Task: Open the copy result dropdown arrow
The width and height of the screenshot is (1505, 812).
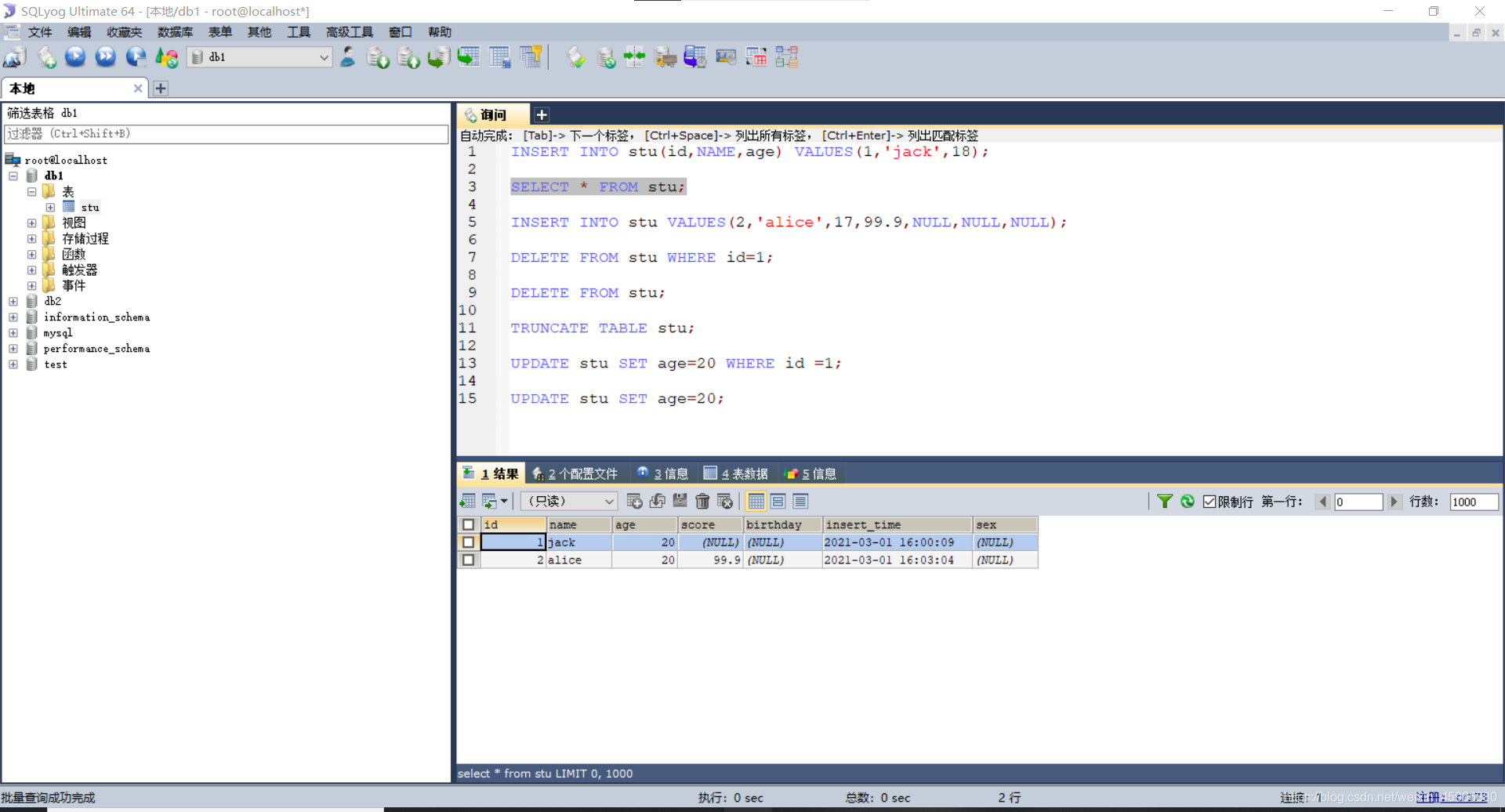Action: coord(503,501)
